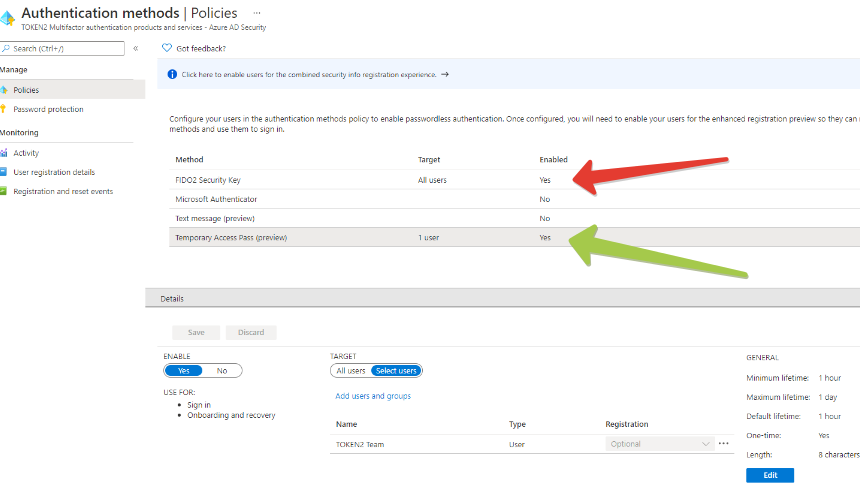Image resolution: width=860 pixels, height=484 pixels.
Task: Click the Policies sidebar icon
Action: pos(4,90)
